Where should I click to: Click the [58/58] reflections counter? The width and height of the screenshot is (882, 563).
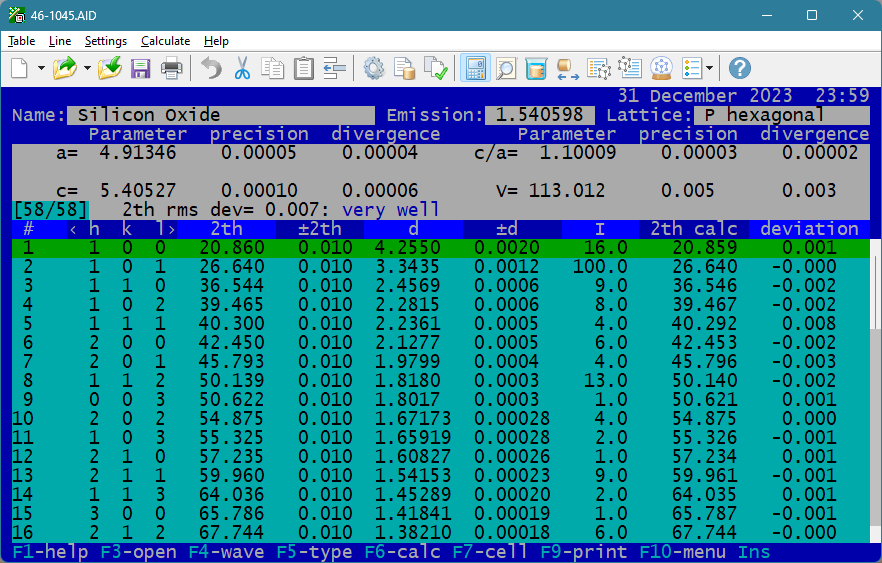click(x=51, y=210)
